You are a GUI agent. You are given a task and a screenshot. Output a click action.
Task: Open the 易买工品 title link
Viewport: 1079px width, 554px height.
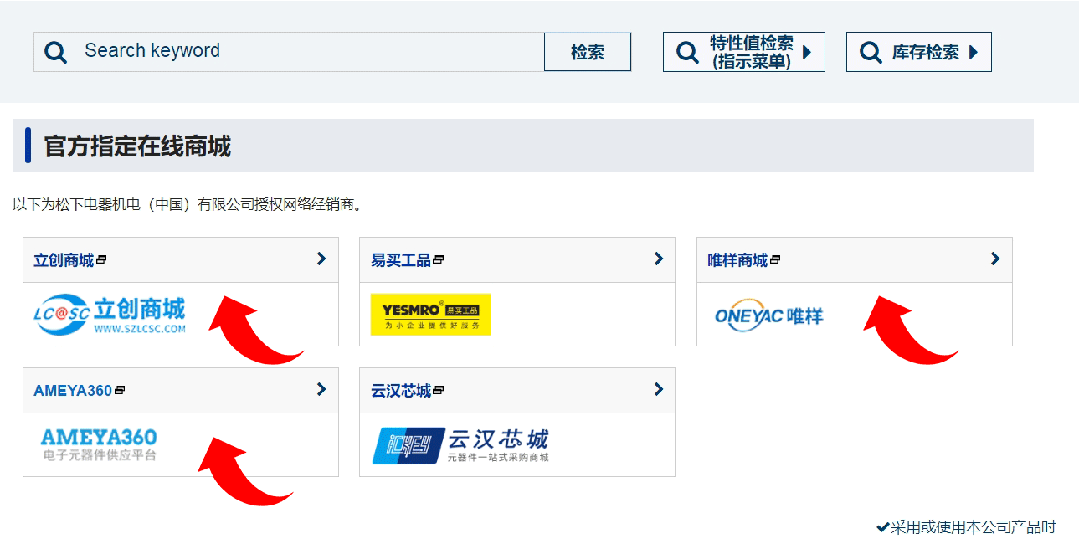[x=401, y=261]
